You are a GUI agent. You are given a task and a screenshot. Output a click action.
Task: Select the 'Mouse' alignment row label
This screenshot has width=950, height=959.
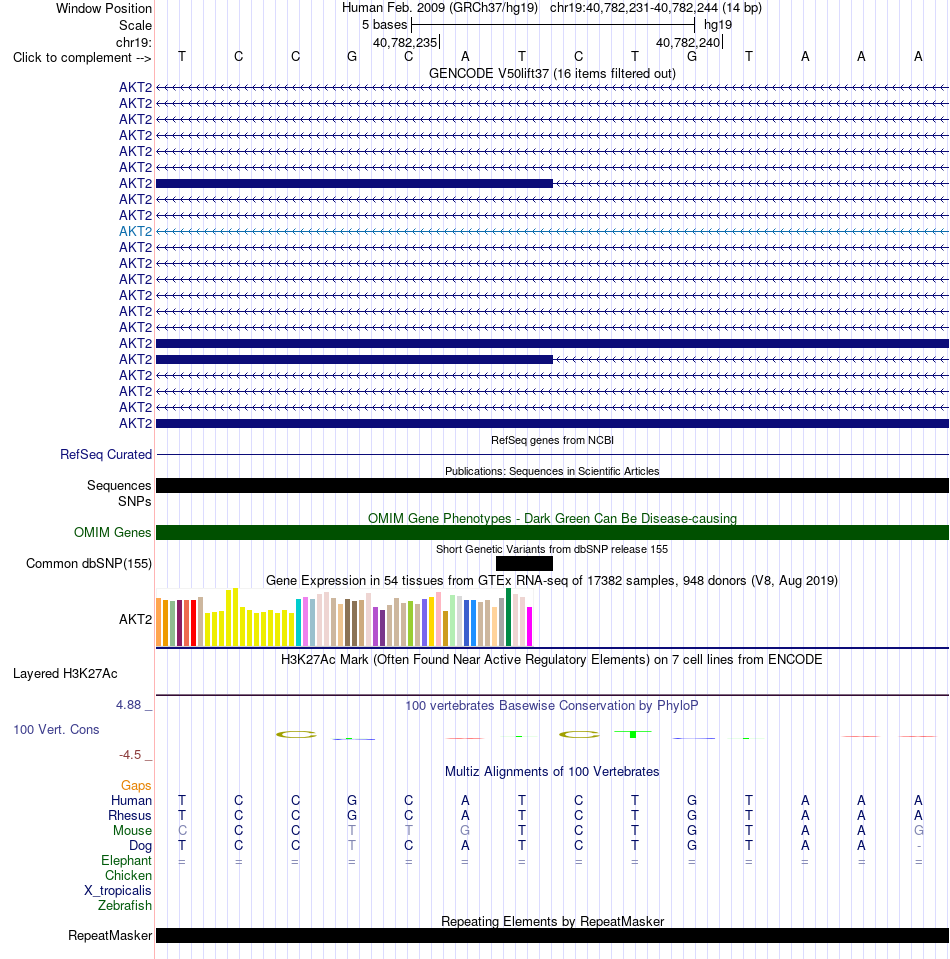[x=132, y=831]
